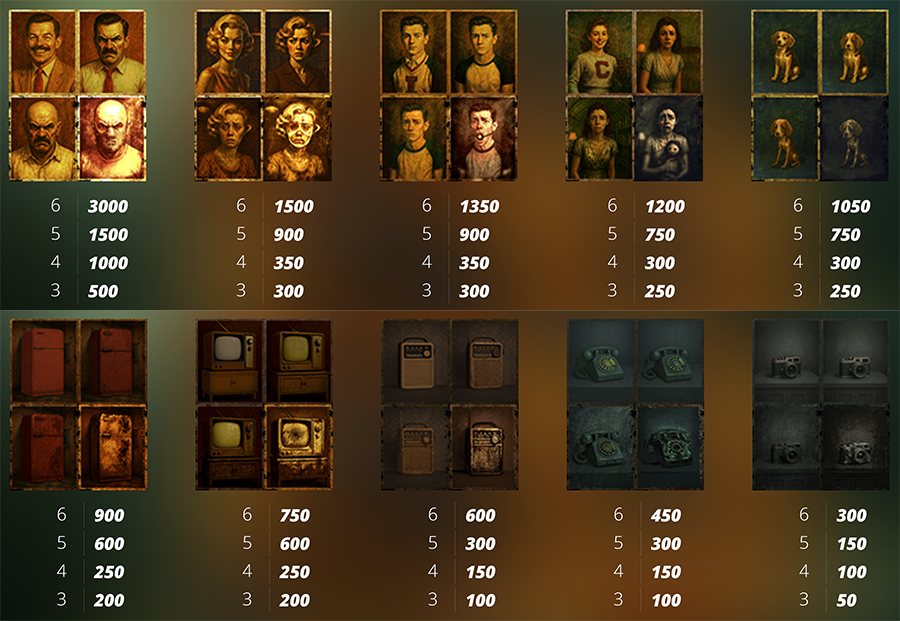This screenshot has height=621, width=900.
Task: Click the 3000 payout value
Action: click(108, 207)
